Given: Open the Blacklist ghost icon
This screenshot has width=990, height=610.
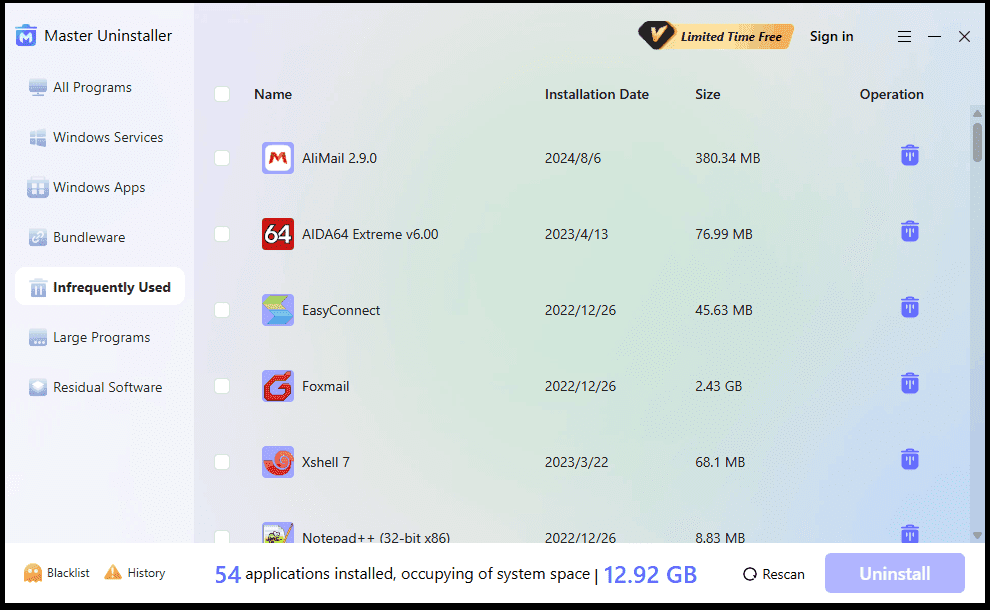Looking at the screenshot, I should coord(33,573).
